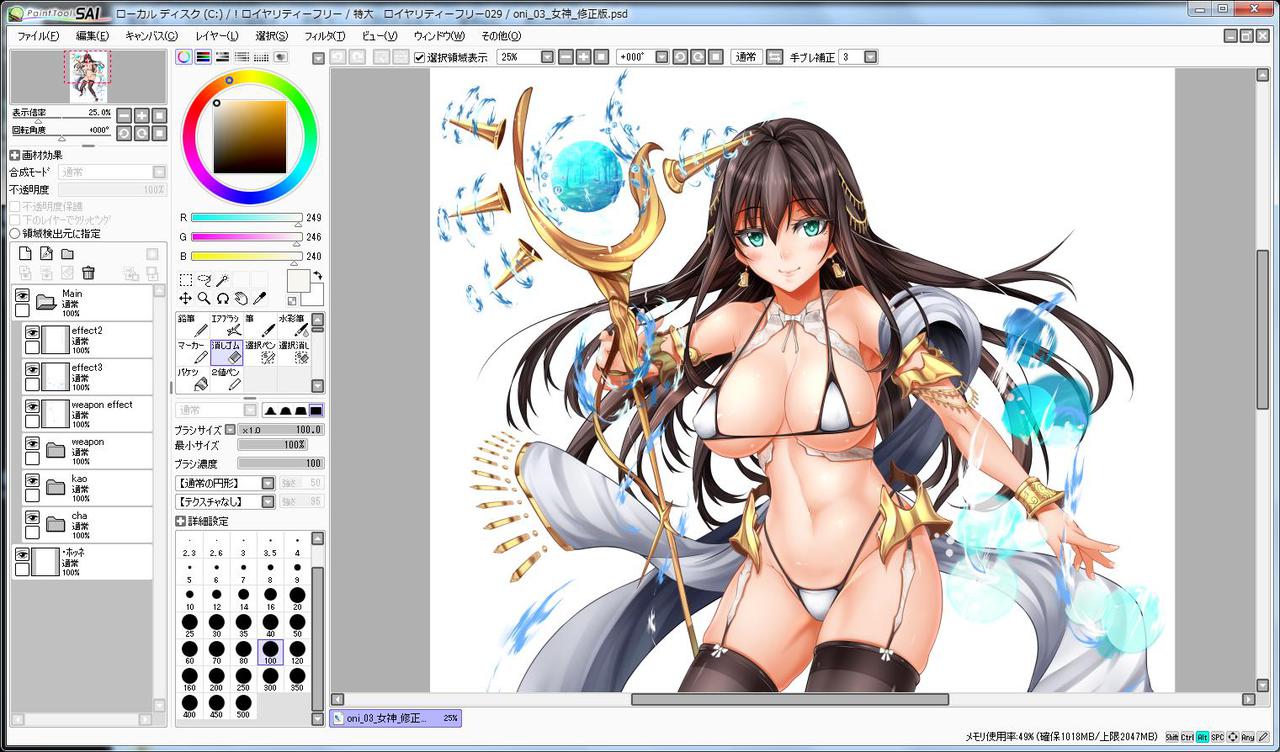The image size is (1280, 752).
Task: Open the 【テクスチャなし】 texture dropdown
Action: pos(268,501)
